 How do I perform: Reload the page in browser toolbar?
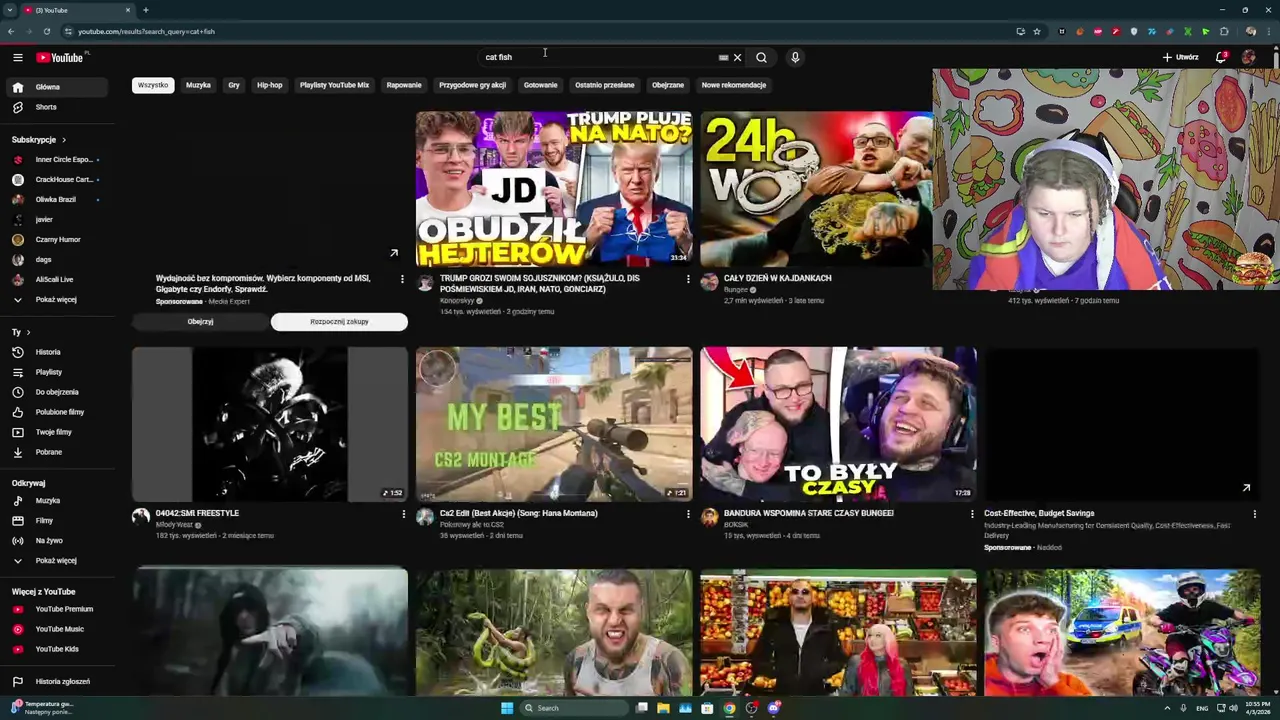(46, 31)
